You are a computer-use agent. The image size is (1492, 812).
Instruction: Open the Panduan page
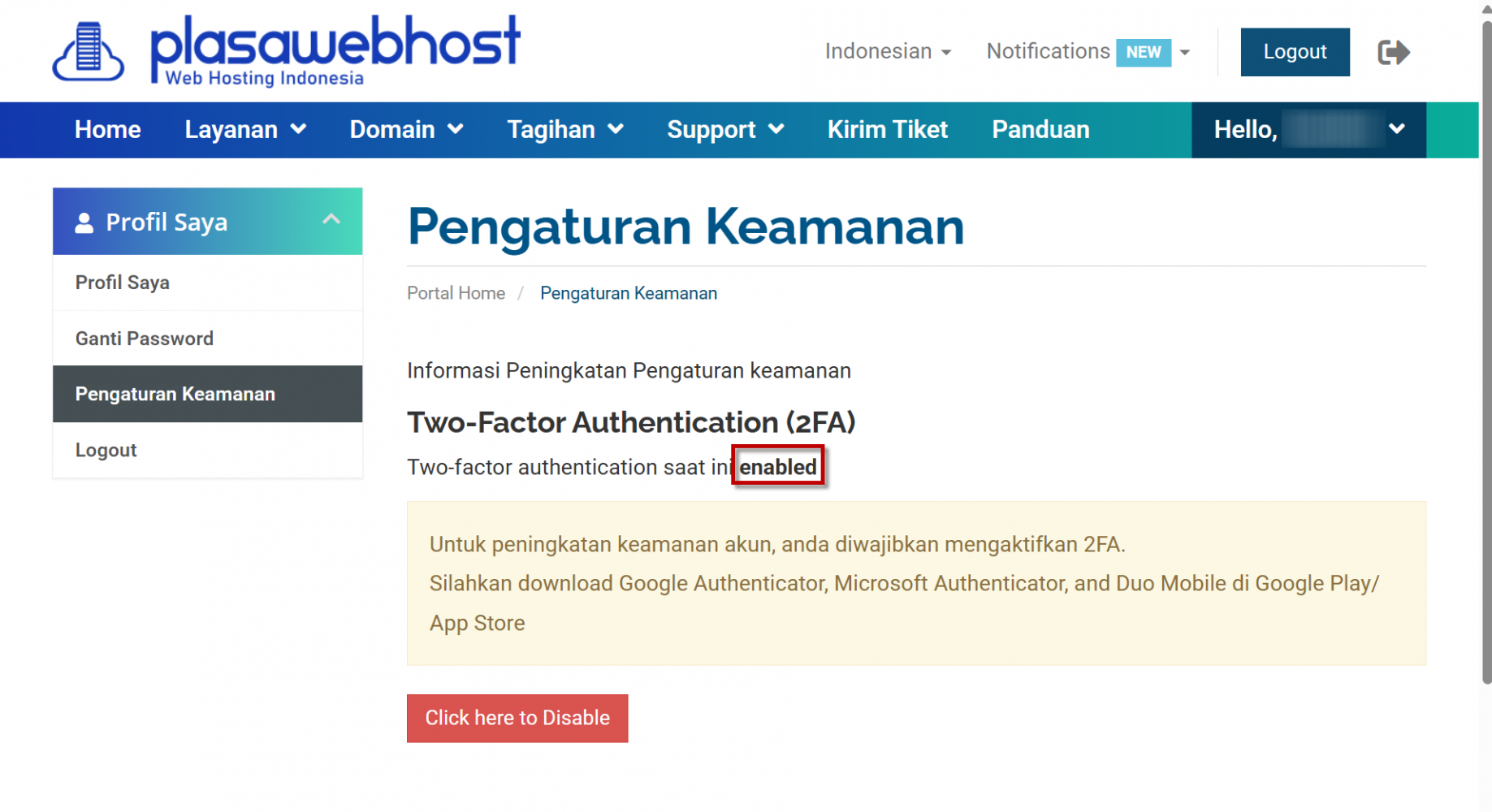(x=1040, y=130)
